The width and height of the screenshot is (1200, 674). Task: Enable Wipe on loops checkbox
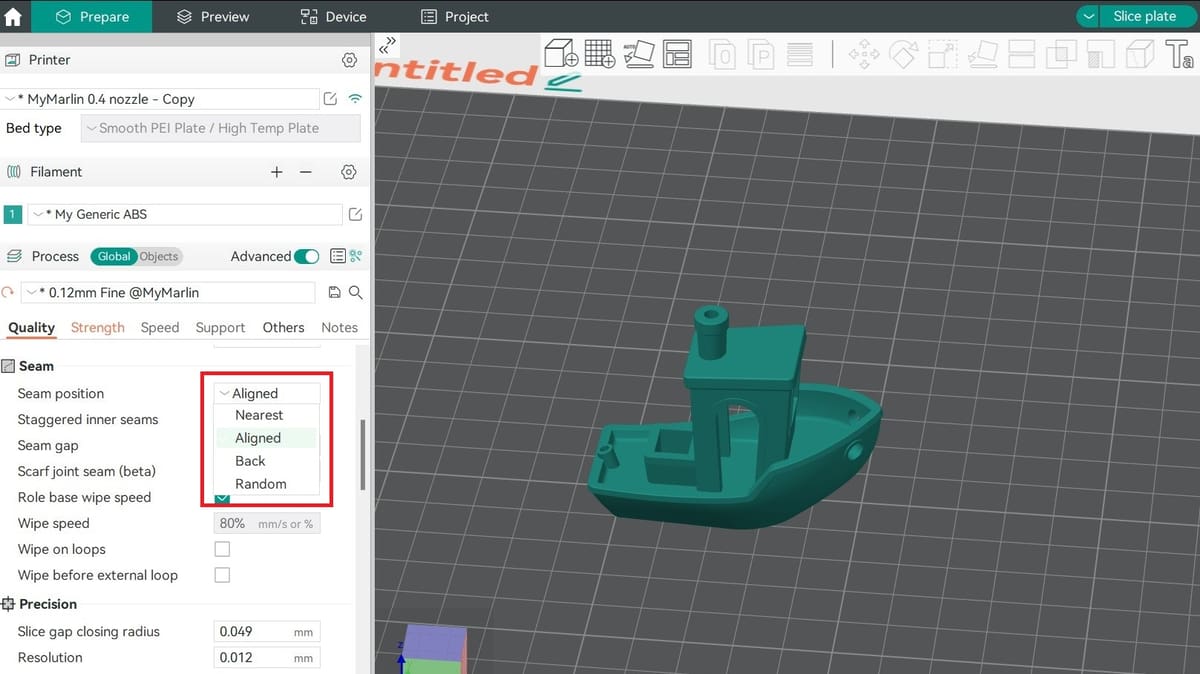[x=222, y=549]
